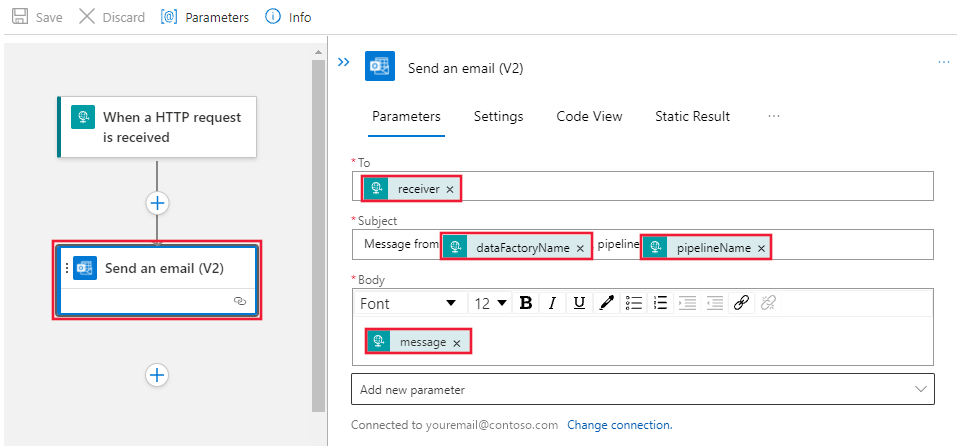Image resolution: width=960 pixels, height=446 pixels.
Task: Open the text highlight color pen
Action: click(x=606, y=303)
